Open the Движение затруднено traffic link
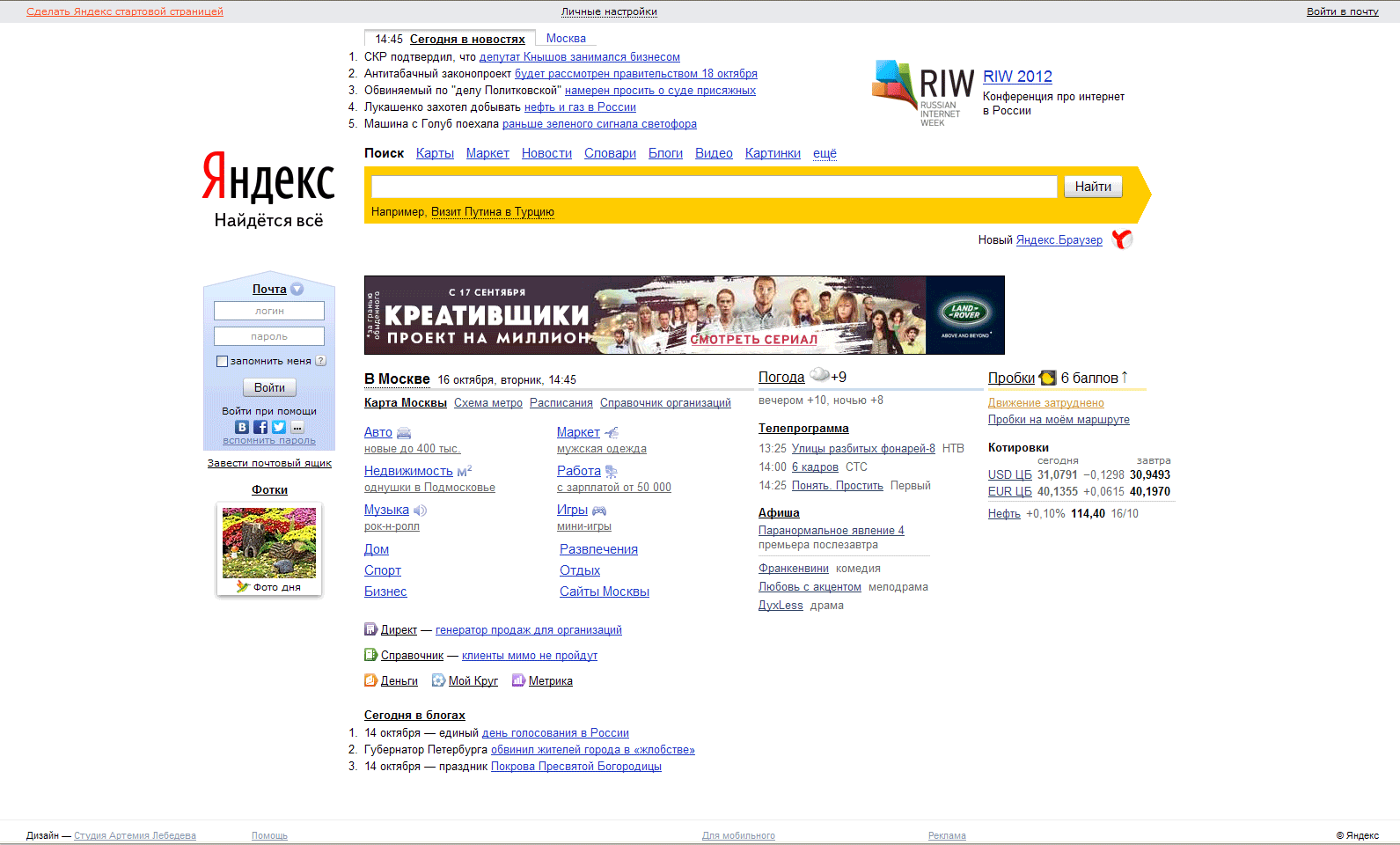 [x=1045, y=403]
